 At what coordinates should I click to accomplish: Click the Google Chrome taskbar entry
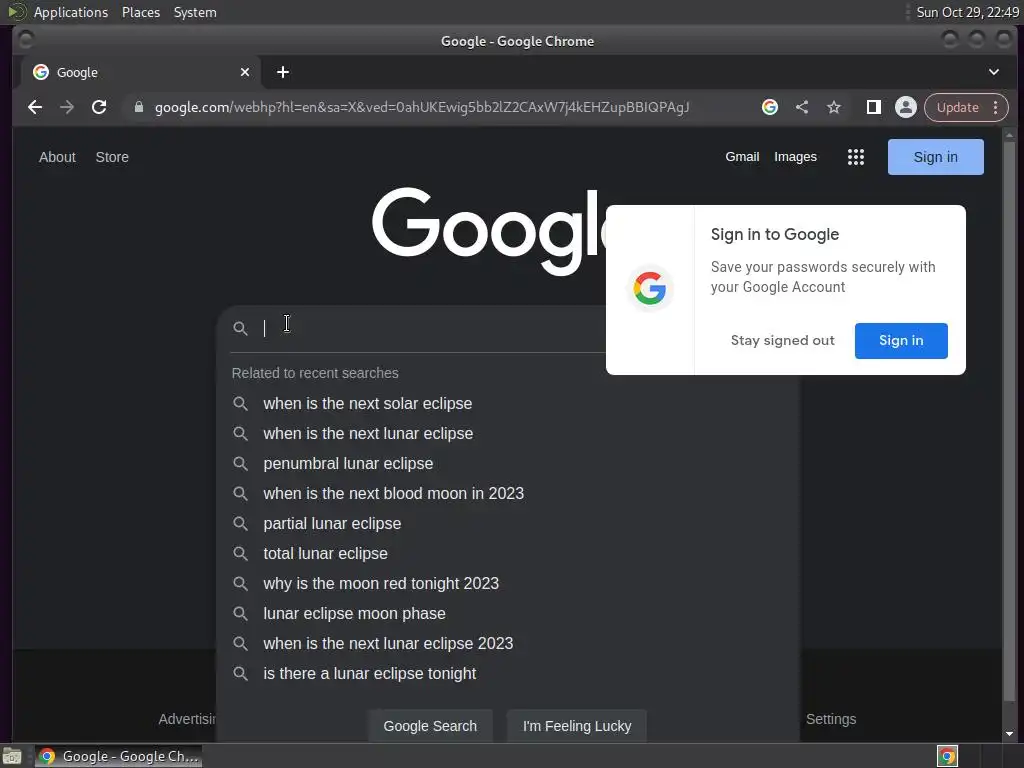[x=118, y=756]
